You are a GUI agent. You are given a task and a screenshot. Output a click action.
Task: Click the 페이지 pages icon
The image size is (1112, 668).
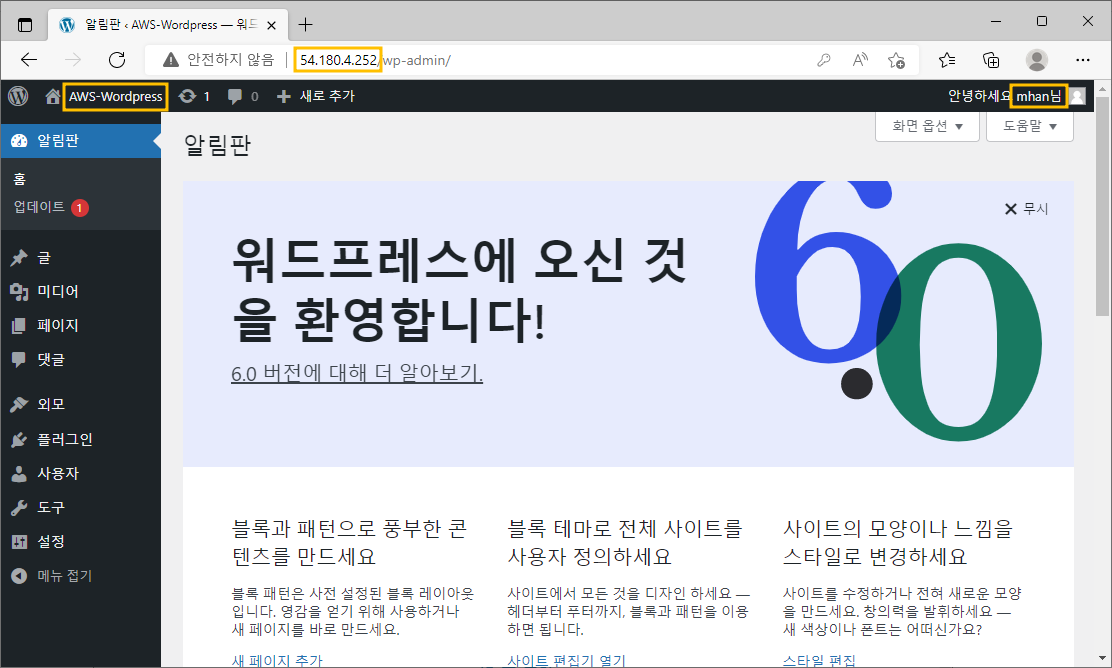[x=19, y=325]
